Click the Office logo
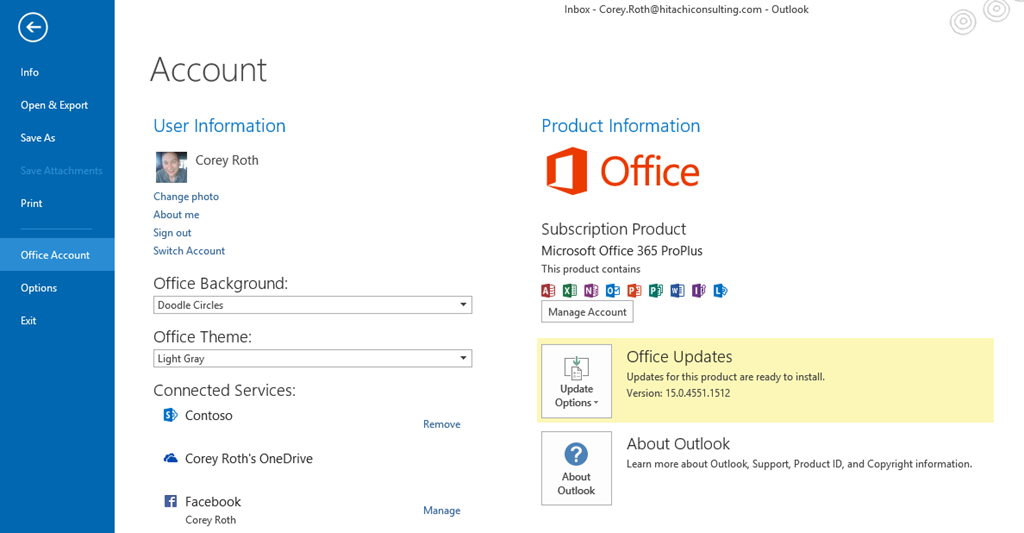Image resolution: width=1024 pixels, height=533 pixels. pyautogui.click(x=622, y=171)
